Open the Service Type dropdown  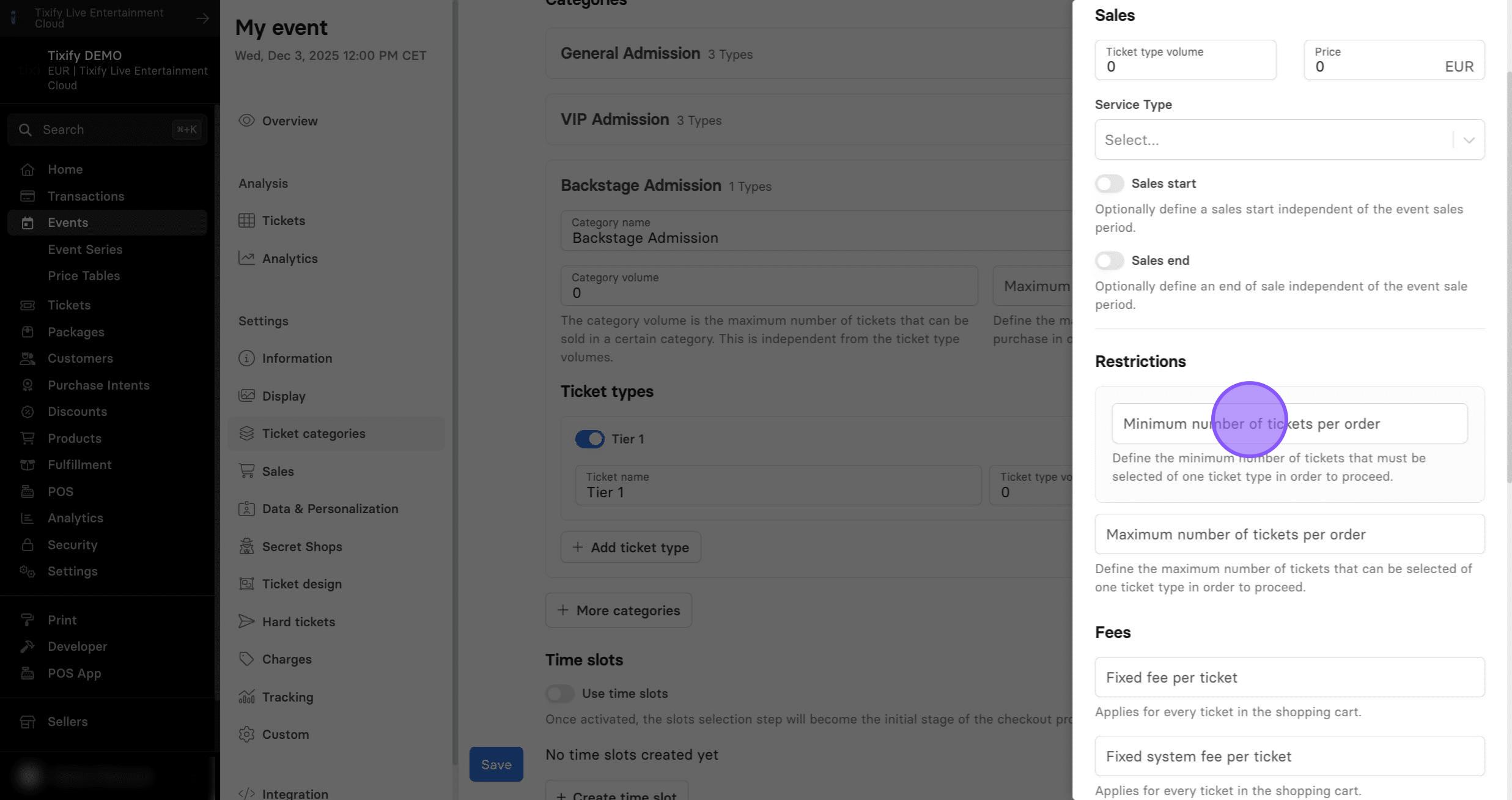click(1289, 139)
